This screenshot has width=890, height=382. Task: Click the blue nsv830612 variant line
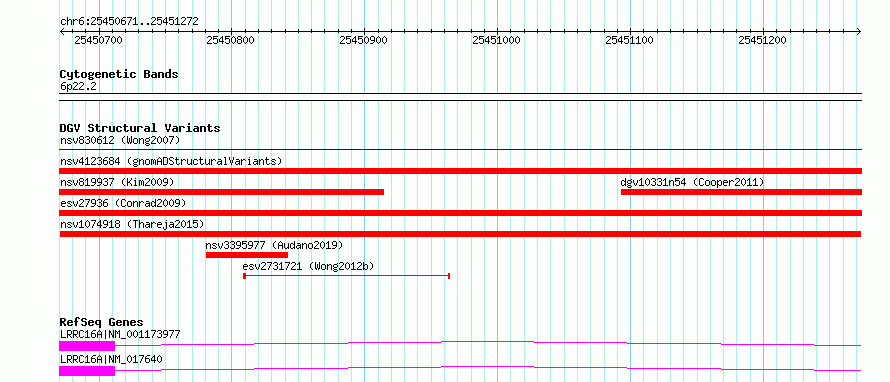(x=460, y=150)
